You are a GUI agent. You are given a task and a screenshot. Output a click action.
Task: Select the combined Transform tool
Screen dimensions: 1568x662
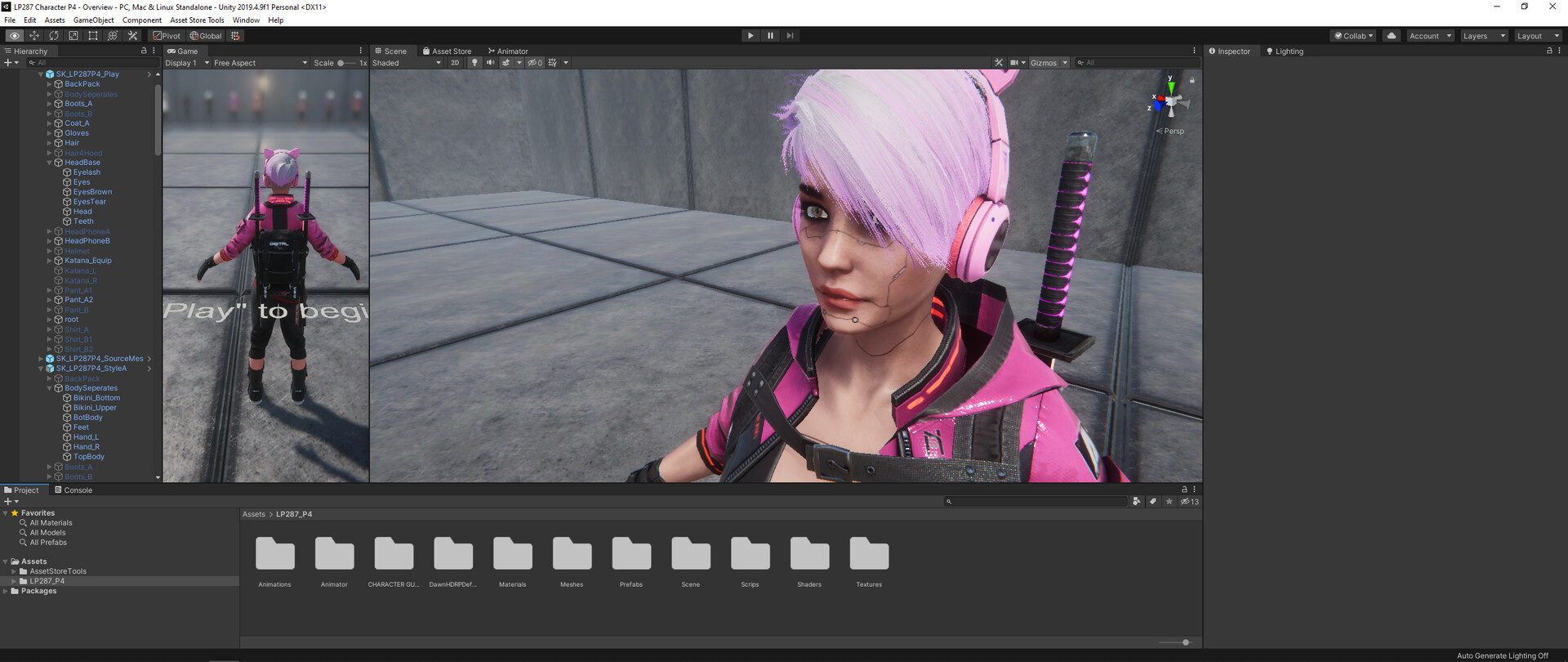pos(113,36)
